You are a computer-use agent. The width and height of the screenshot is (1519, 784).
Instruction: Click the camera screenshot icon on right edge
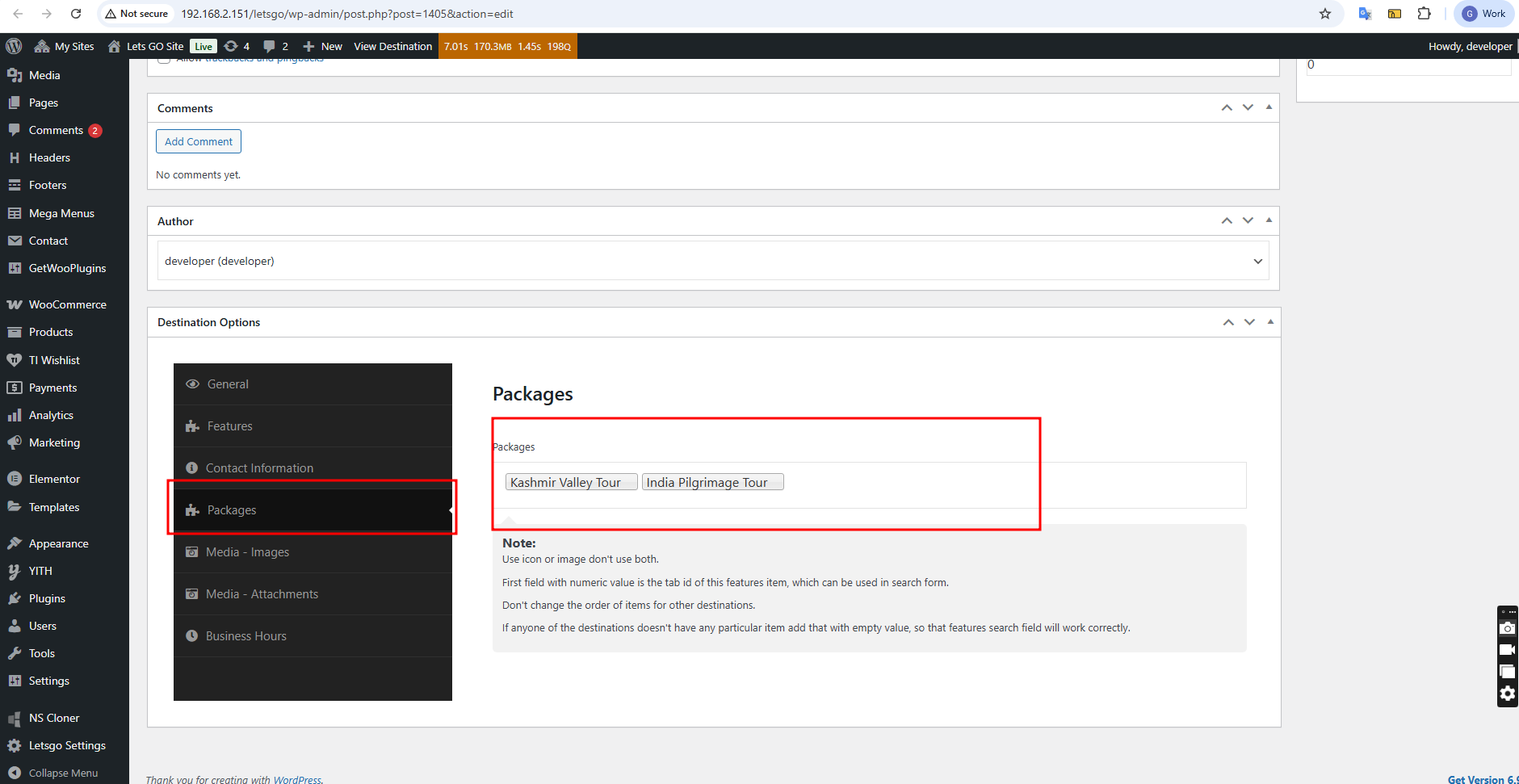tap(1507, 628)
